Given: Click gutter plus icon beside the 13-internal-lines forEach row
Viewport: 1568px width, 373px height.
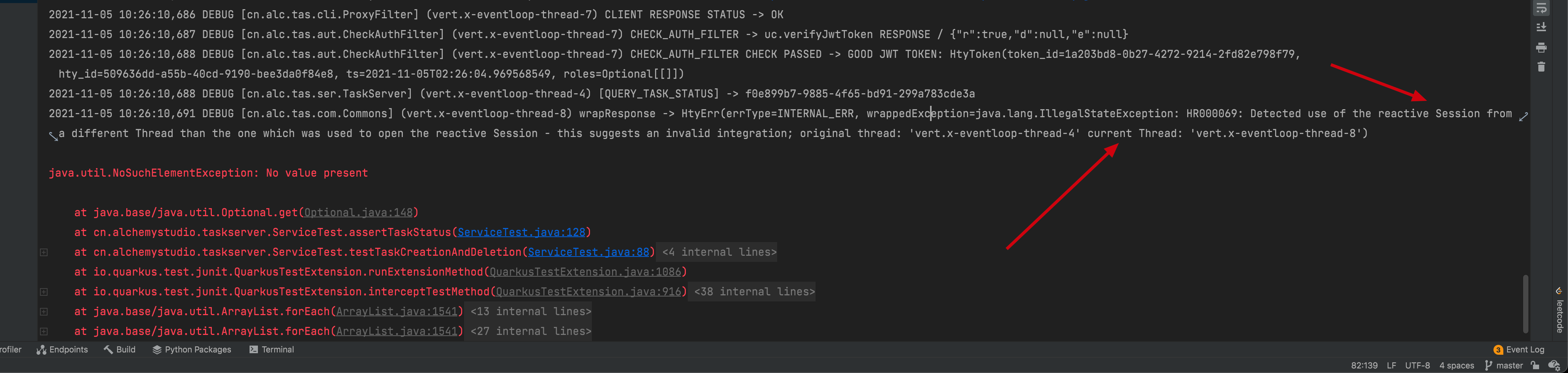Looking at the screenshot, I should tap(44, 311).
